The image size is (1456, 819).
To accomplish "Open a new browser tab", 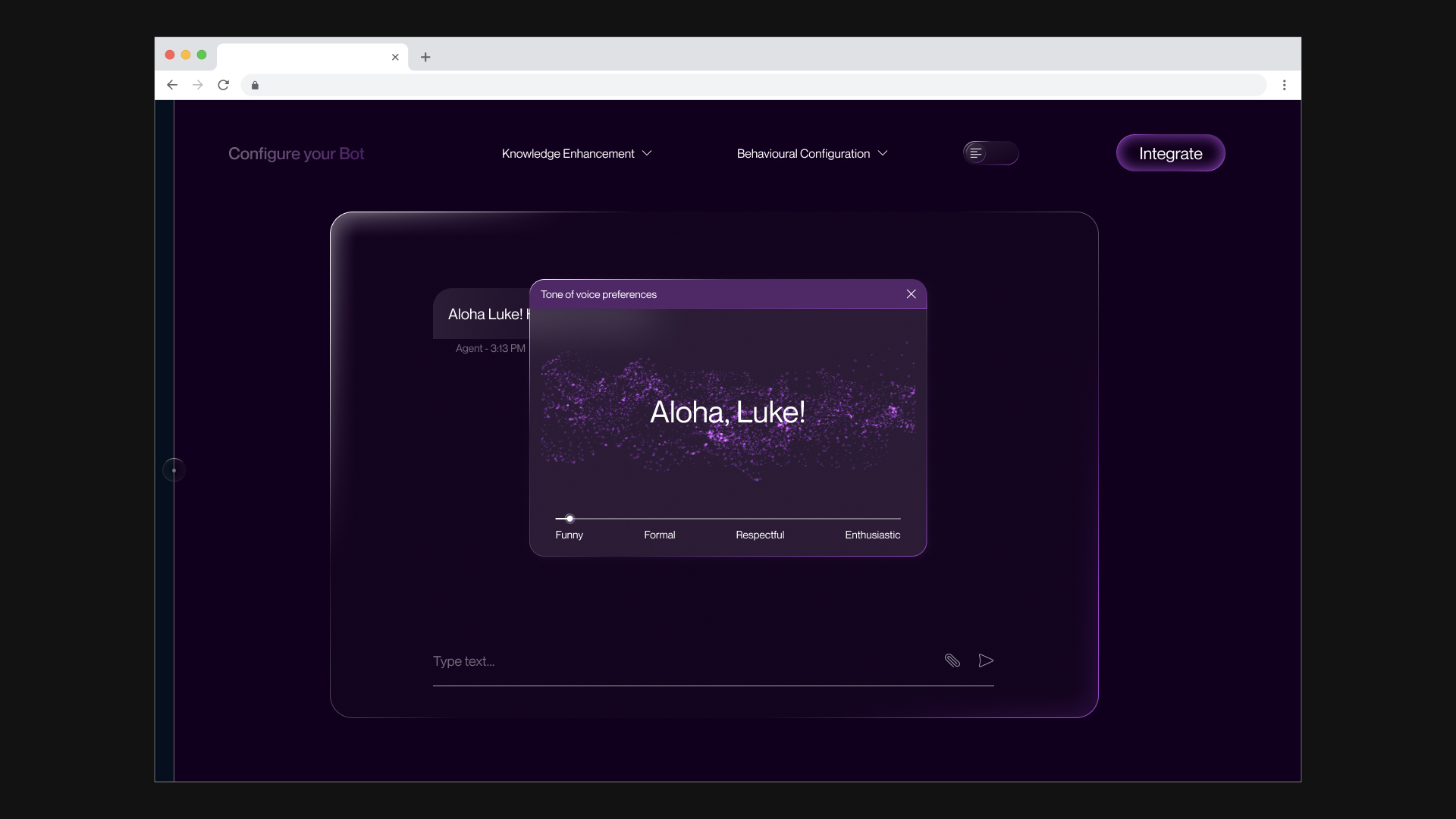I will coord(425,57).
